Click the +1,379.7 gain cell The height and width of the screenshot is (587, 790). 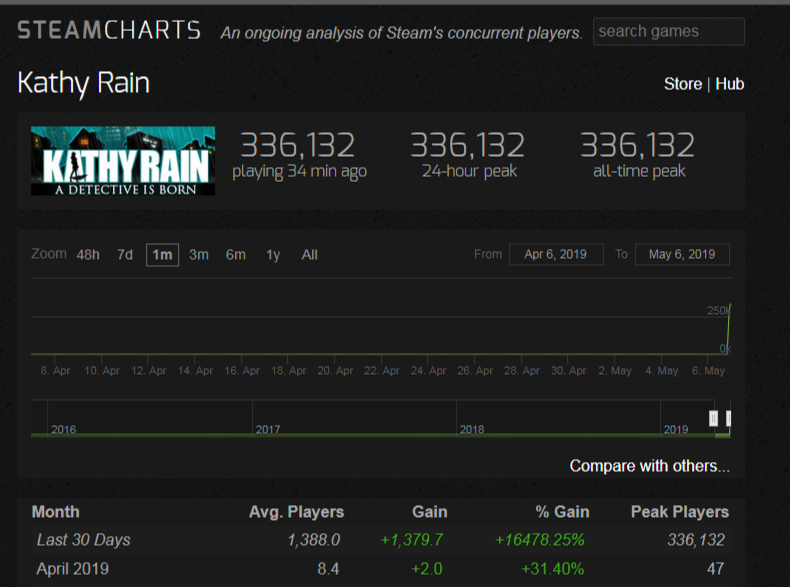coord(412,540)
